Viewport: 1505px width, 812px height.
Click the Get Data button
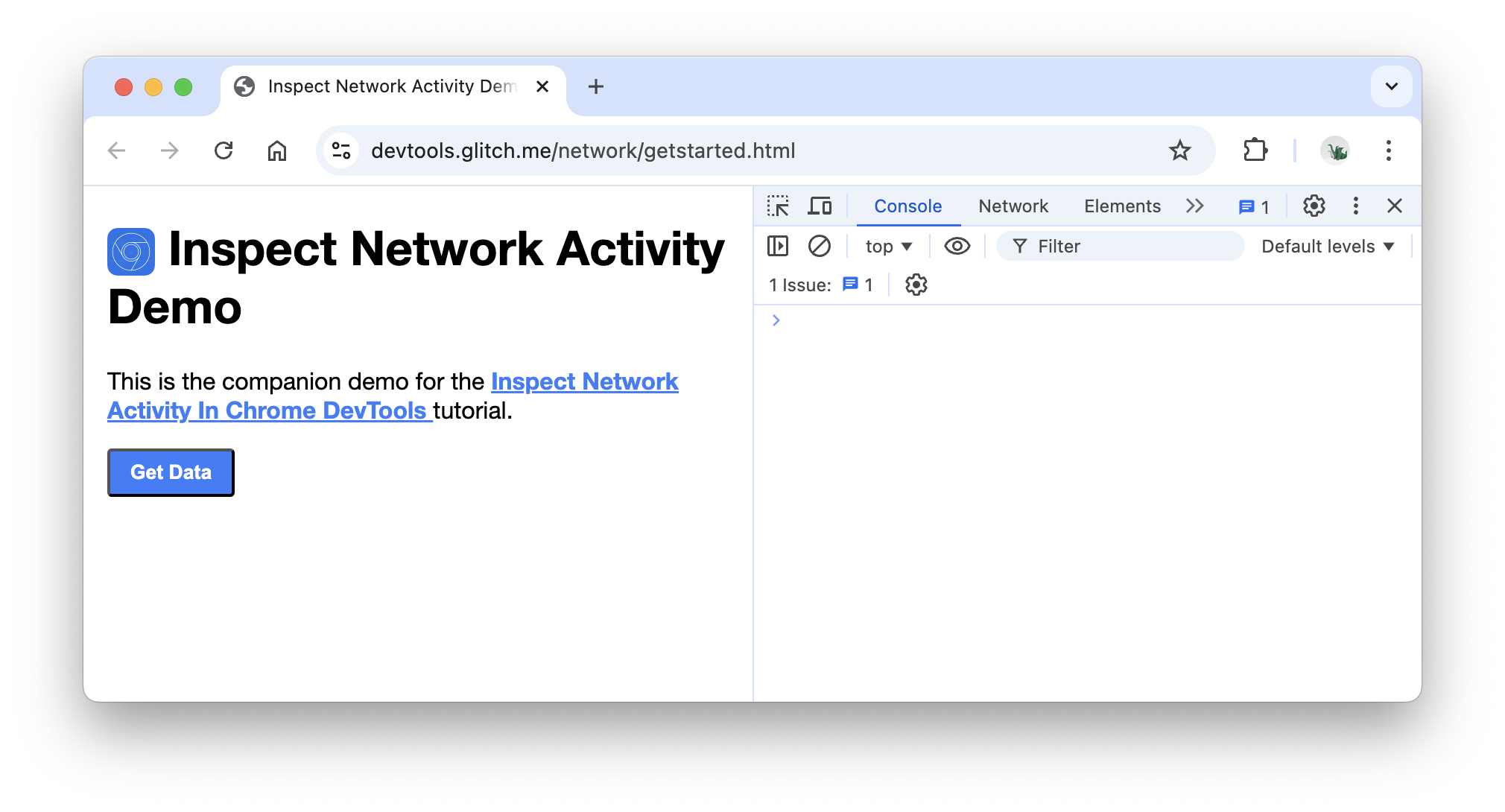point(172,471)
